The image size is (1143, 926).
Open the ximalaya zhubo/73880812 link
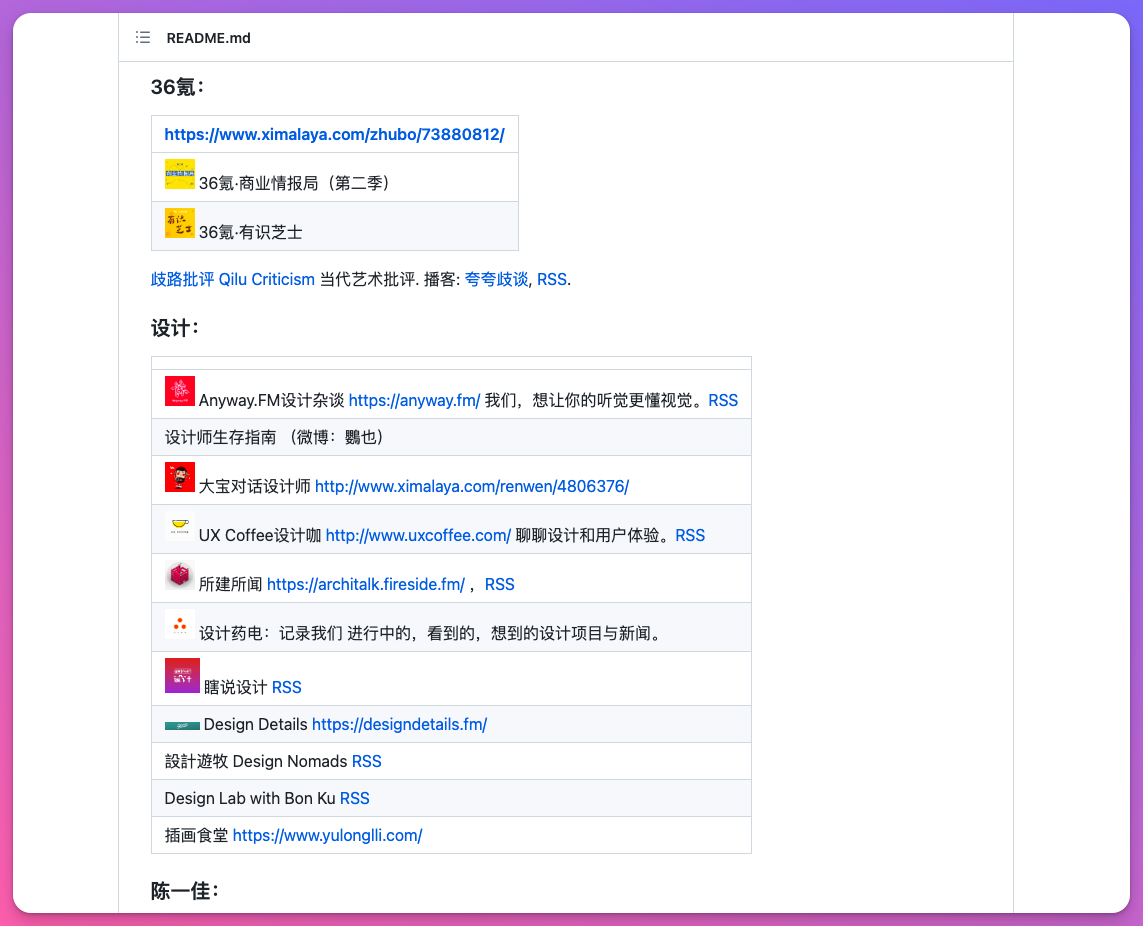[x=335, y=134]
